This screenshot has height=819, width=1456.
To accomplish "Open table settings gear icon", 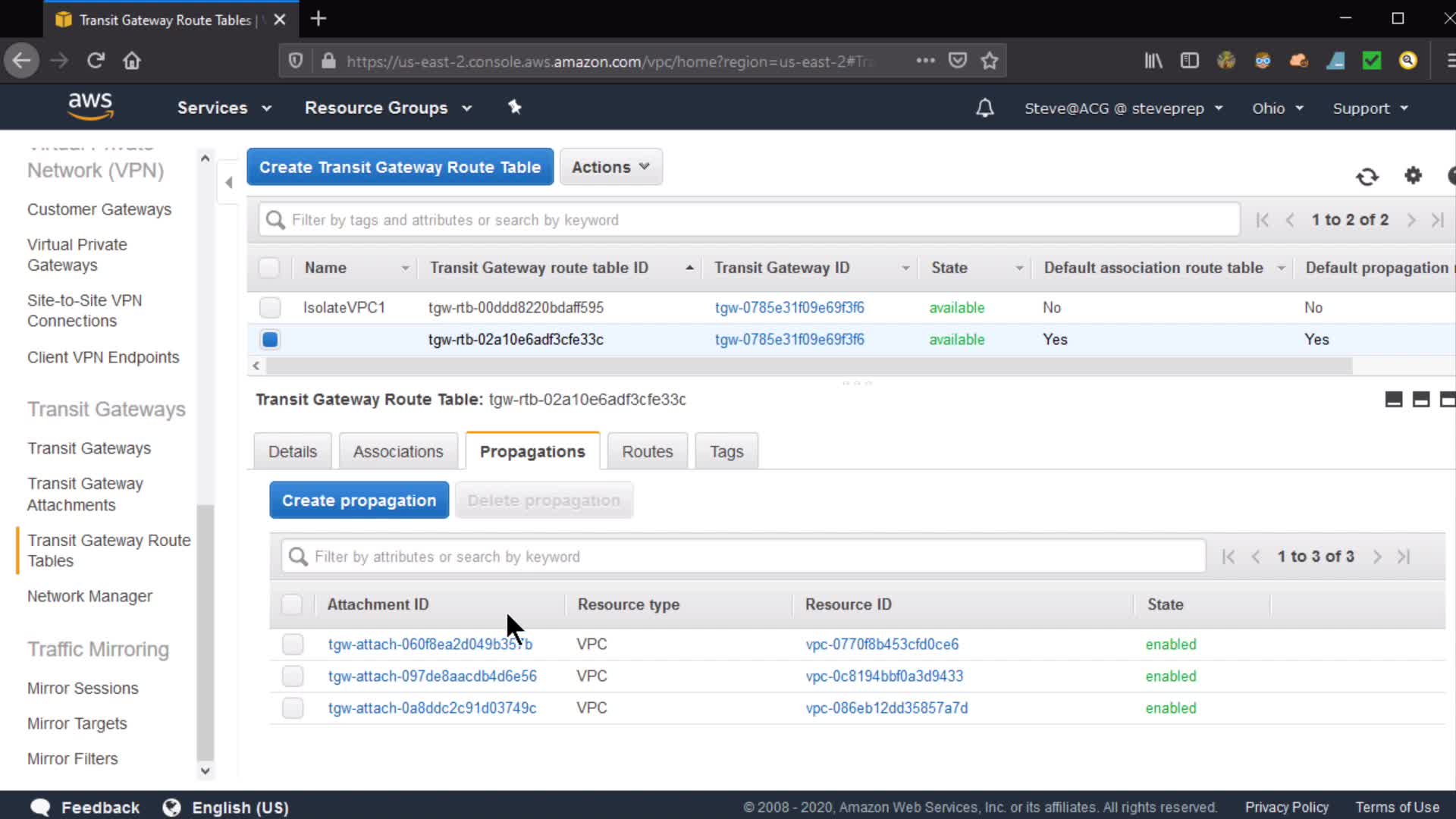I will click(x=1413, y=176).
